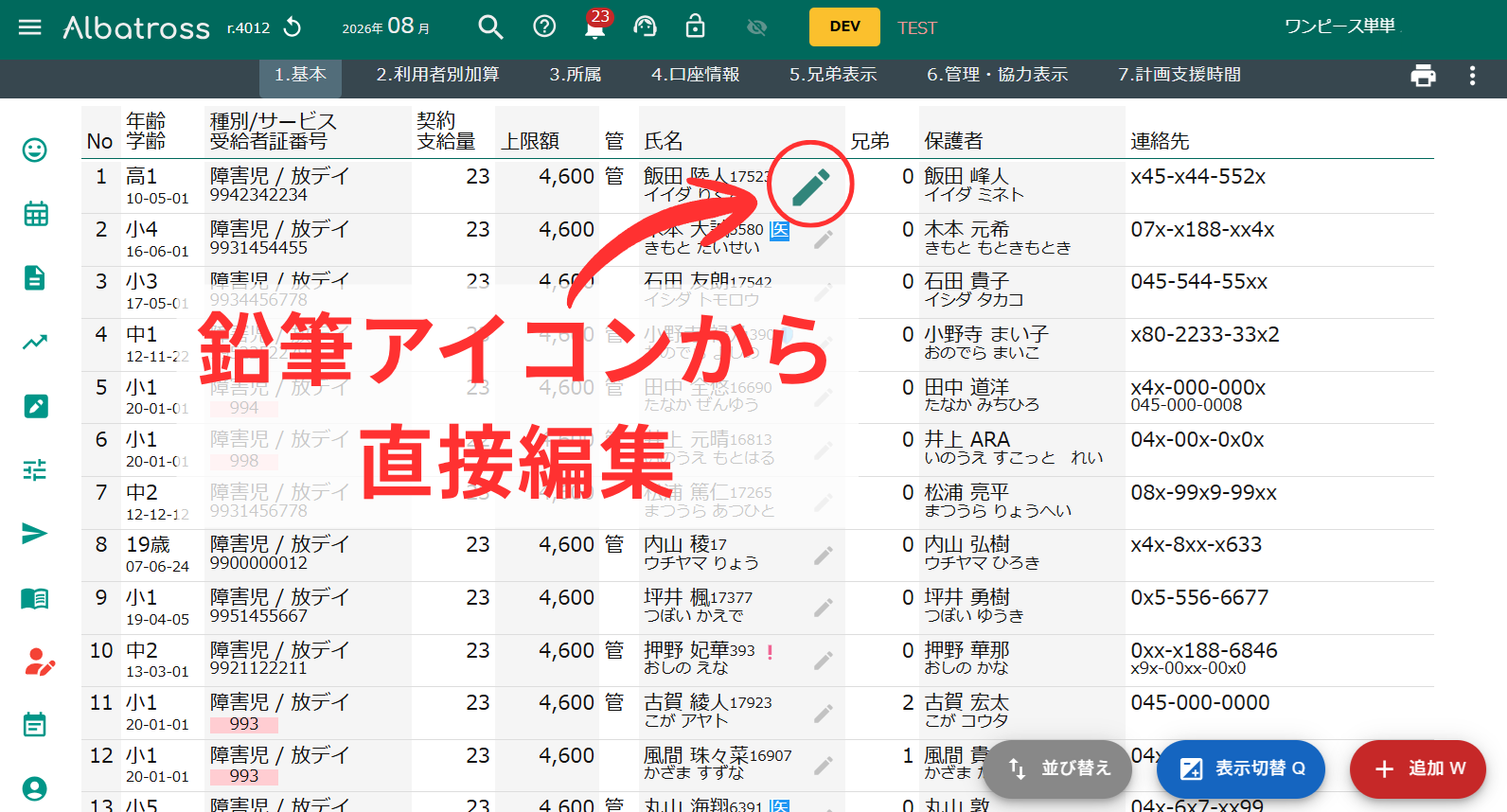Click guardian name 小野寺 まい子

coord(986,334)
